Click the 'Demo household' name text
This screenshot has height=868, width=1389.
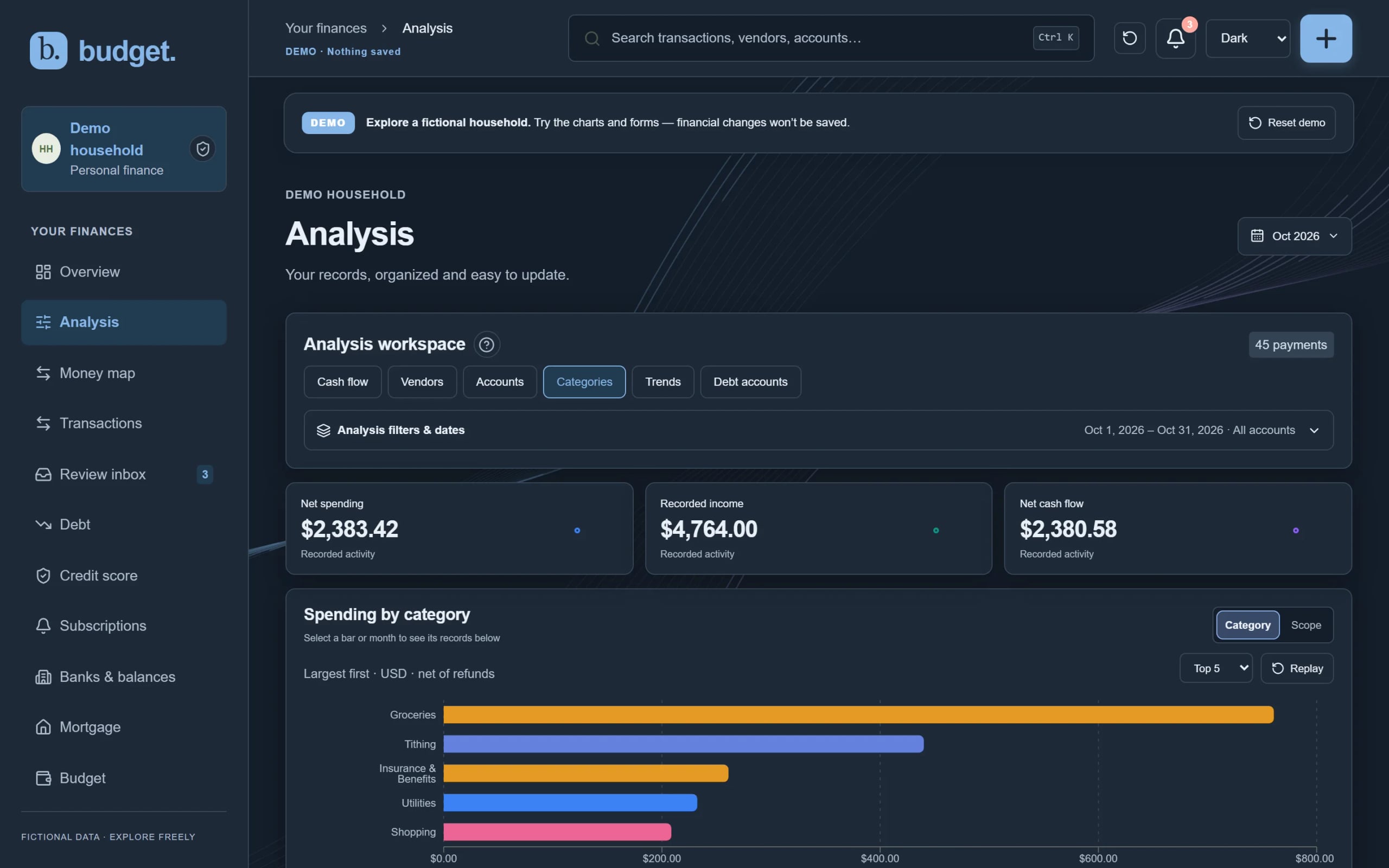coord(106,139)
